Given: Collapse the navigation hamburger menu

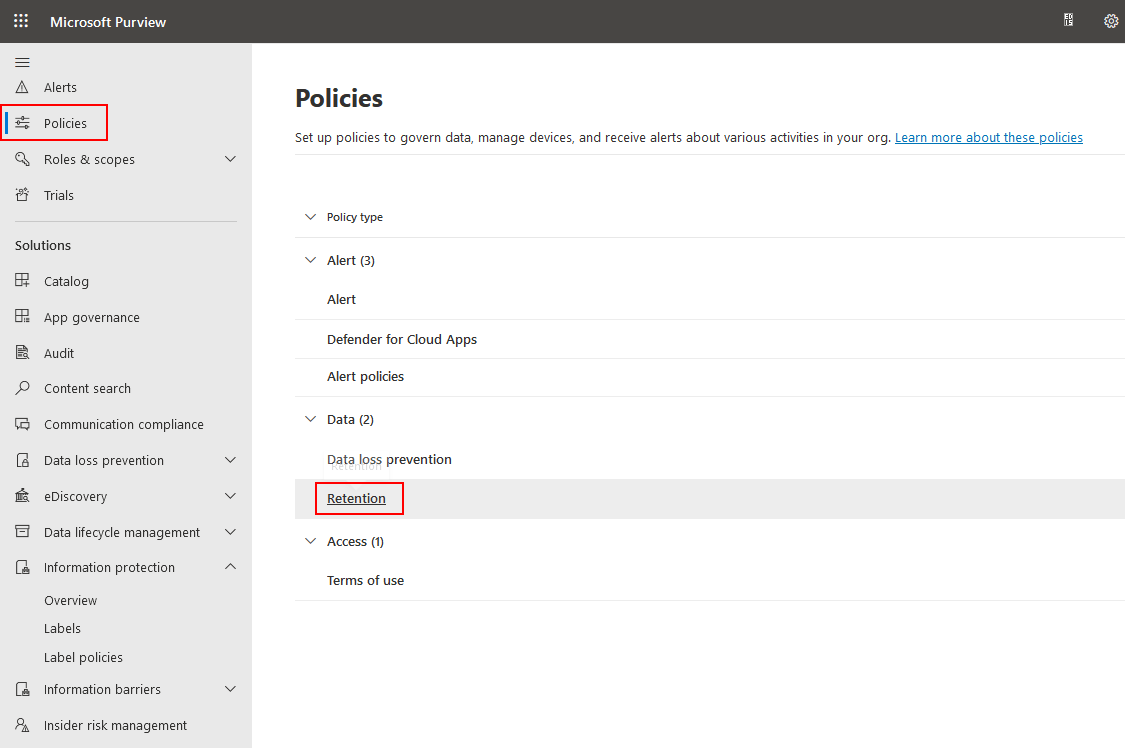Looking at the screenshot, I should [22, 62].
